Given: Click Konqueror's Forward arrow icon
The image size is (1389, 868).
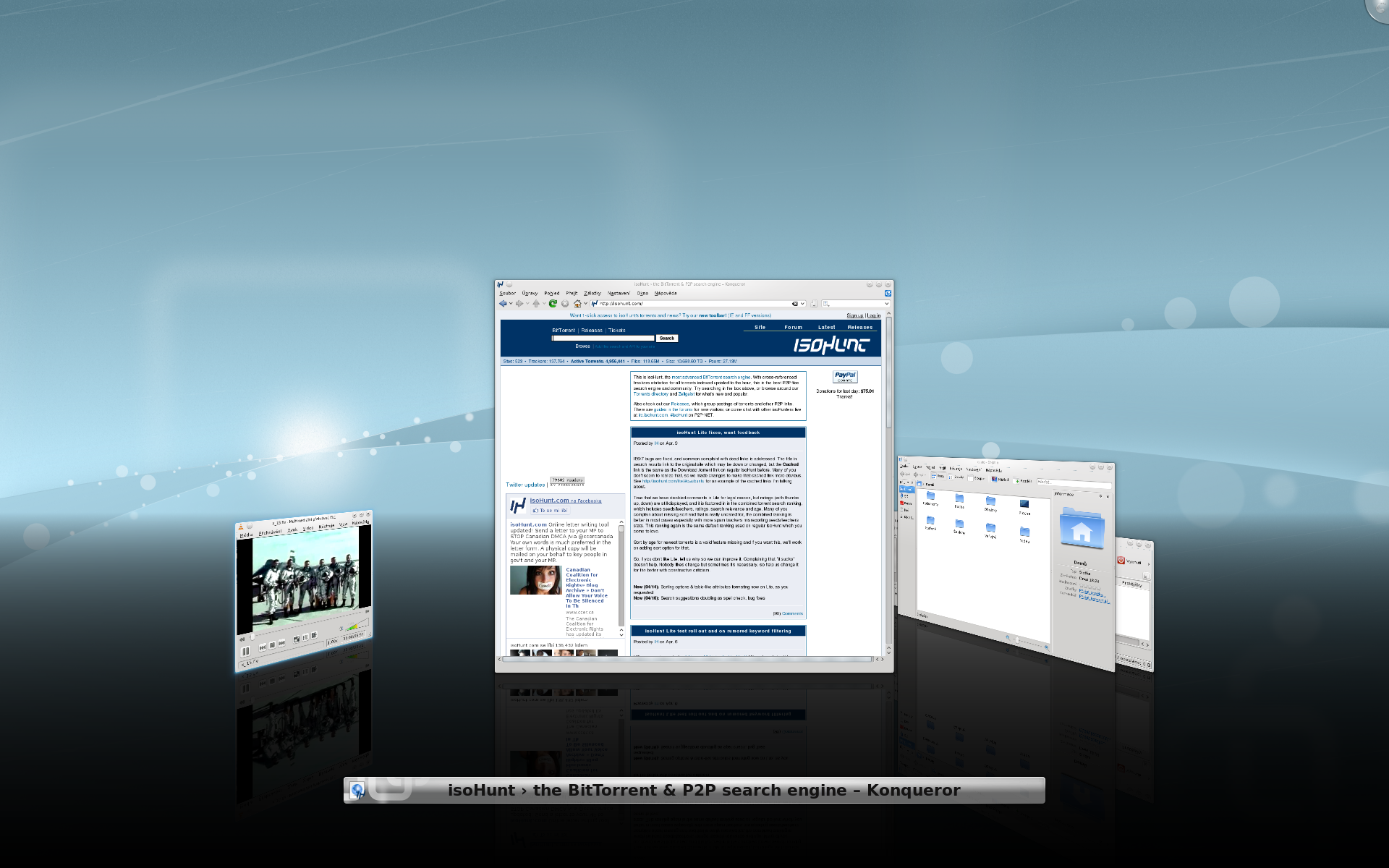Looking at the screenshot, I should coord(519,304).
